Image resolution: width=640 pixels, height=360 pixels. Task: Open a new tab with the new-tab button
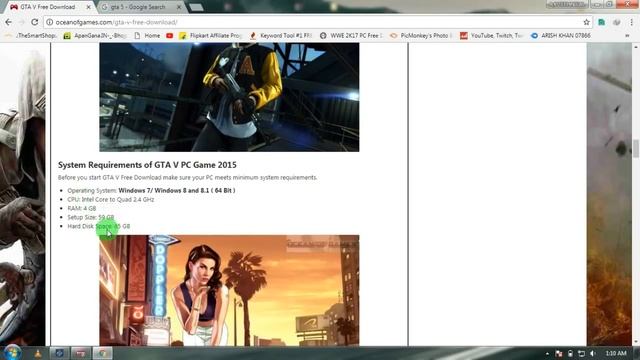pos(196,7)
